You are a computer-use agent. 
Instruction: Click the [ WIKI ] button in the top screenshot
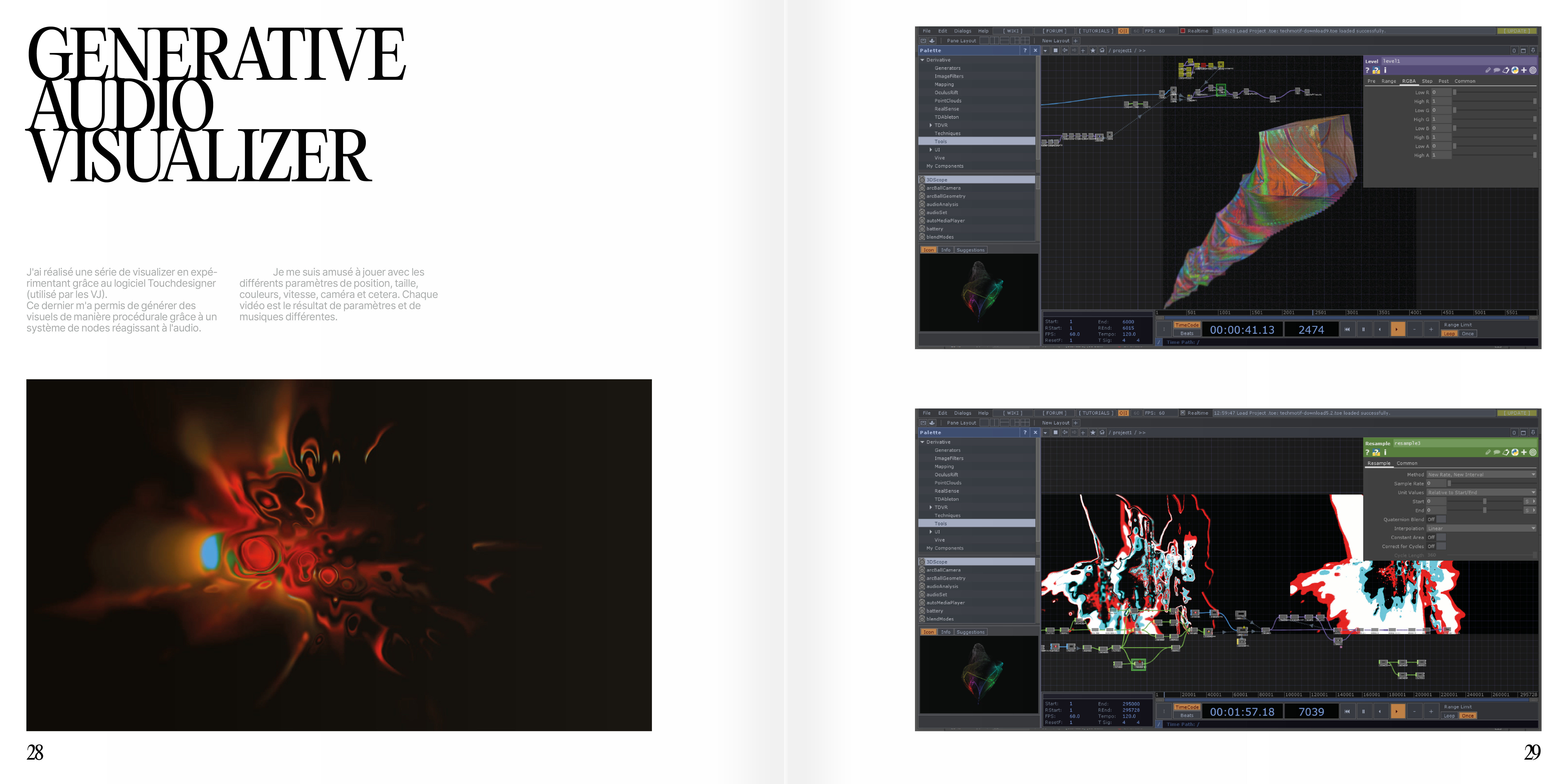click(x=1013, y=31)
